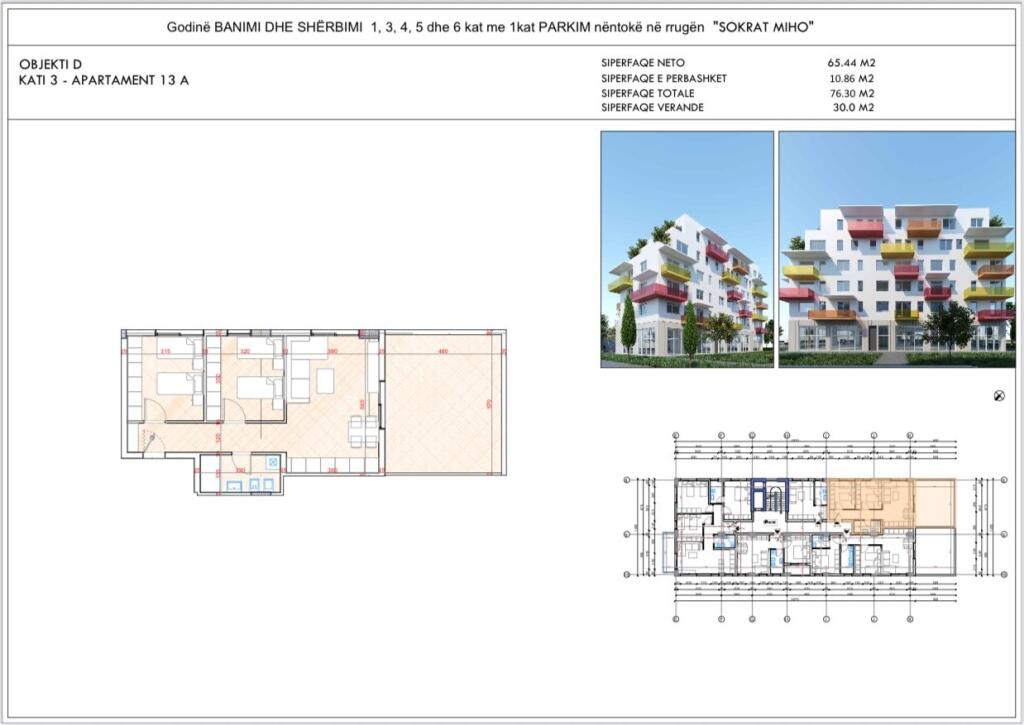Click the kitchen sink symbol on the plan

tap(272, 462)
